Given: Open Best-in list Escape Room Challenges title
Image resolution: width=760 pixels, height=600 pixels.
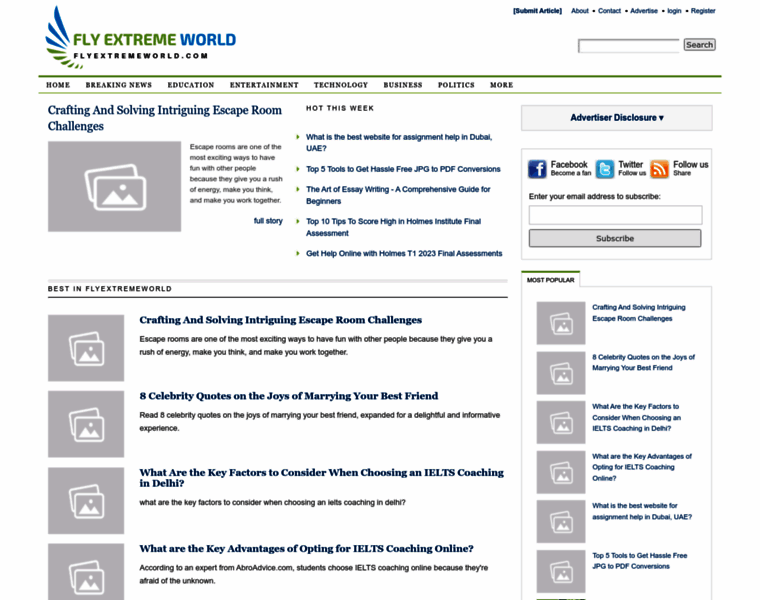Looking at the screenshot, I should tap(281, 320).
